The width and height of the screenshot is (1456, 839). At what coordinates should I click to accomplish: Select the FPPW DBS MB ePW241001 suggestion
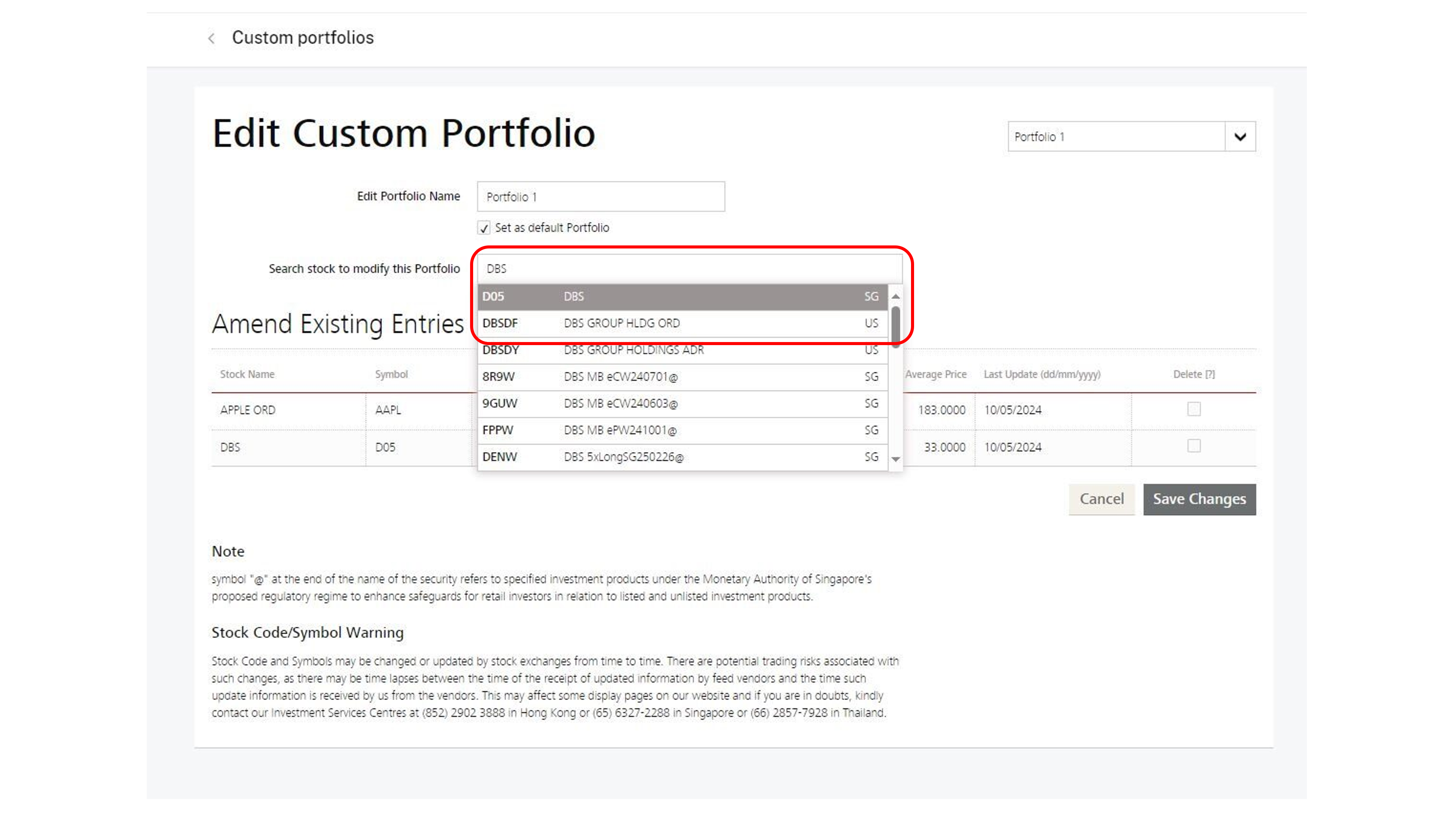[x=682, y=431]
